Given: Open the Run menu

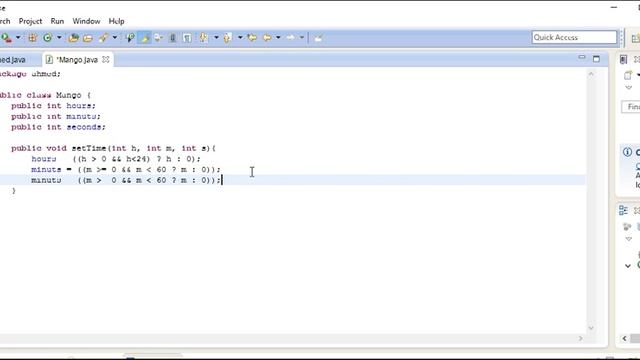Looking at the screenshot, I should [57, 21].
